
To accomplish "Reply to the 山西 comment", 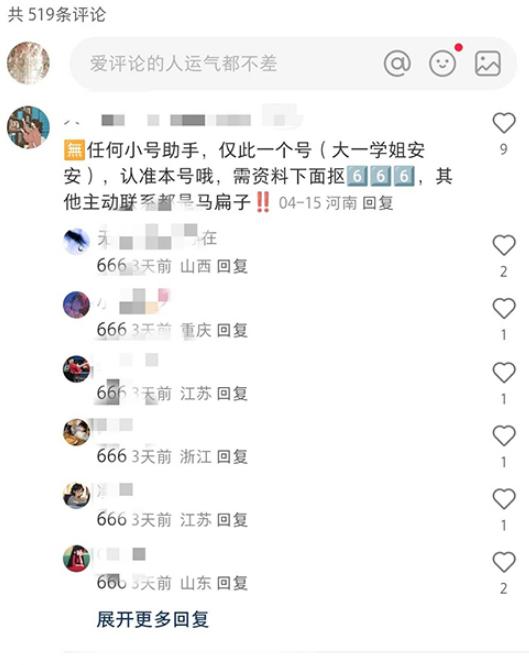I will (232, 266).
